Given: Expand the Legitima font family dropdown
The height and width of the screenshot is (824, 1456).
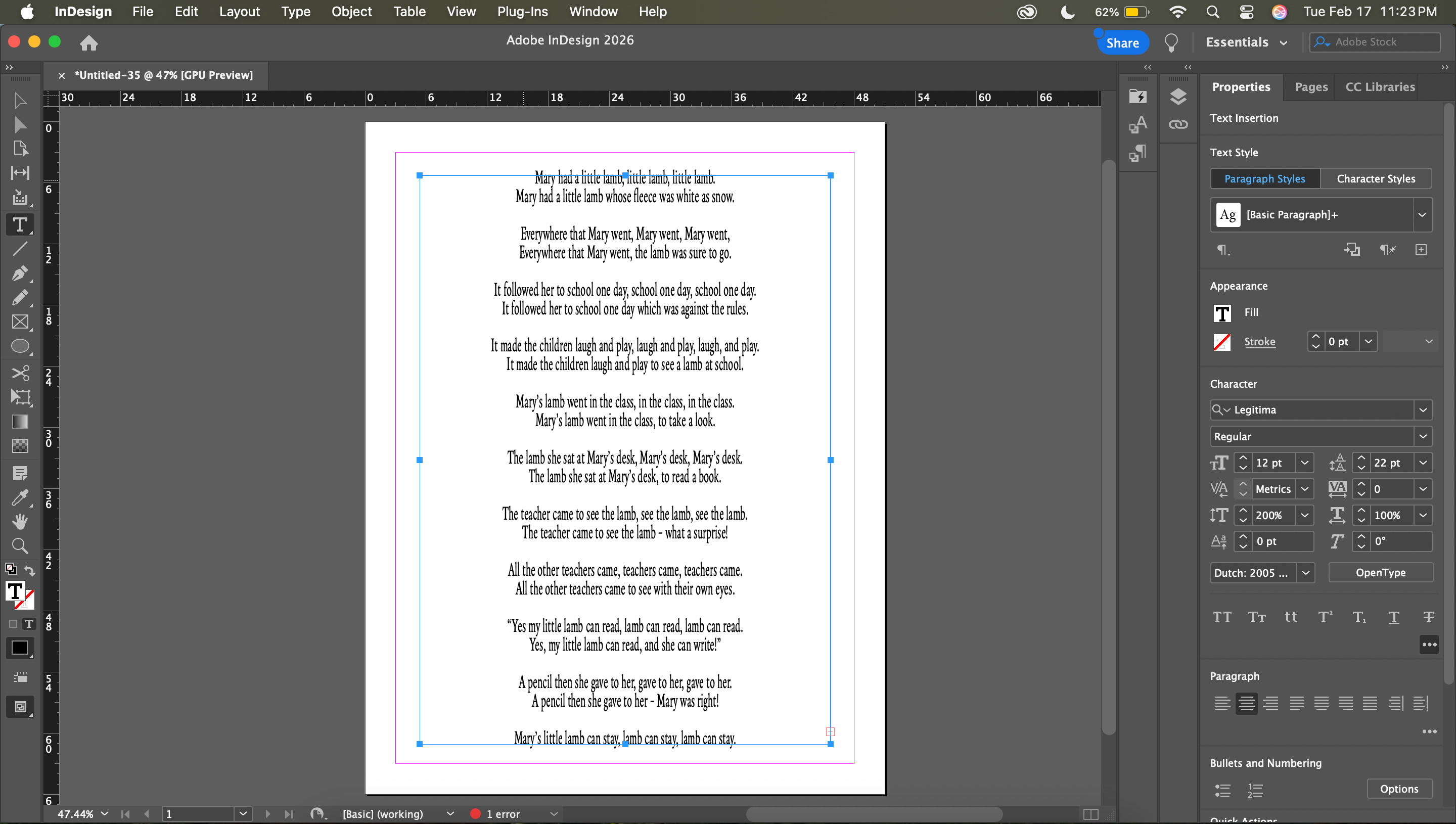Looking at the screenshot, I should (1423, 410).
